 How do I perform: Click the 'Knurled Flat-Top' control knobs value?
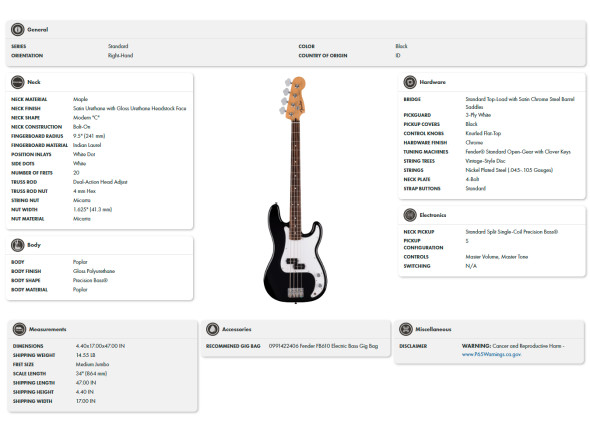coord(483,133)
